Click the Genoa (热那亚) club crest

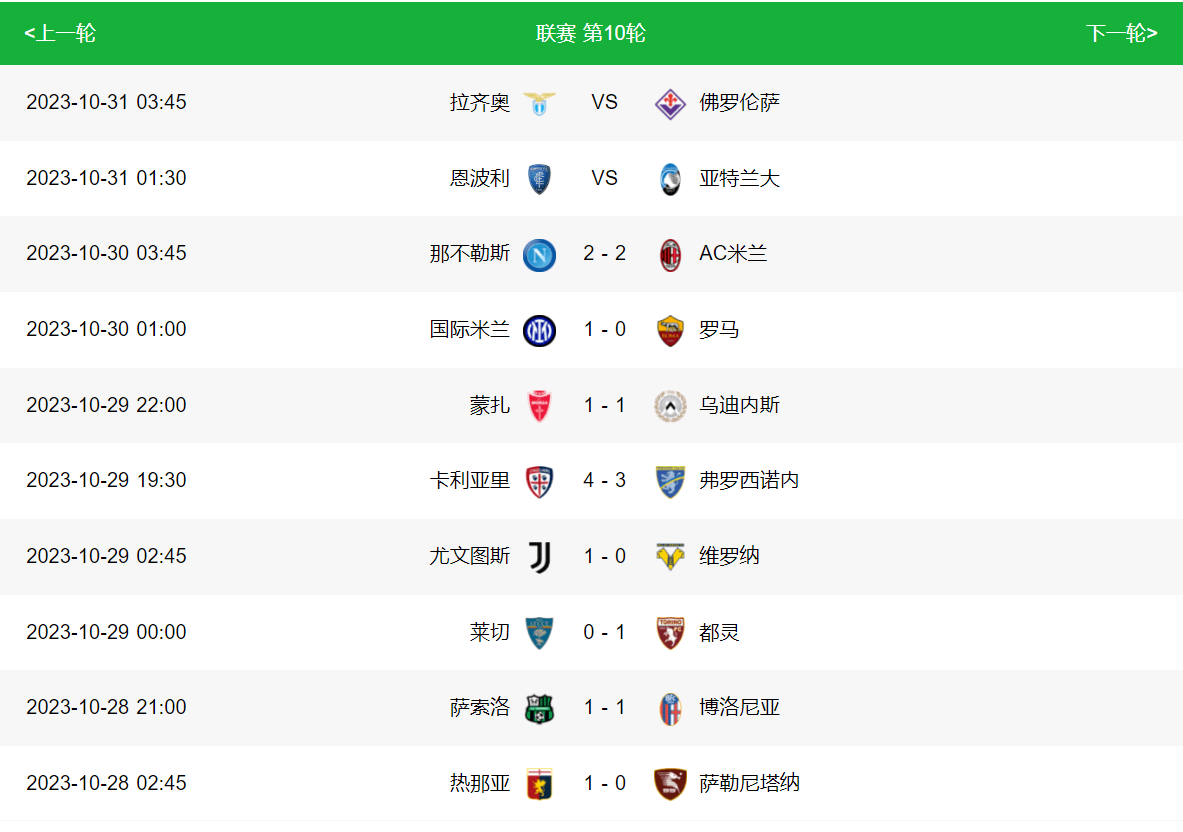coord(540,784)
